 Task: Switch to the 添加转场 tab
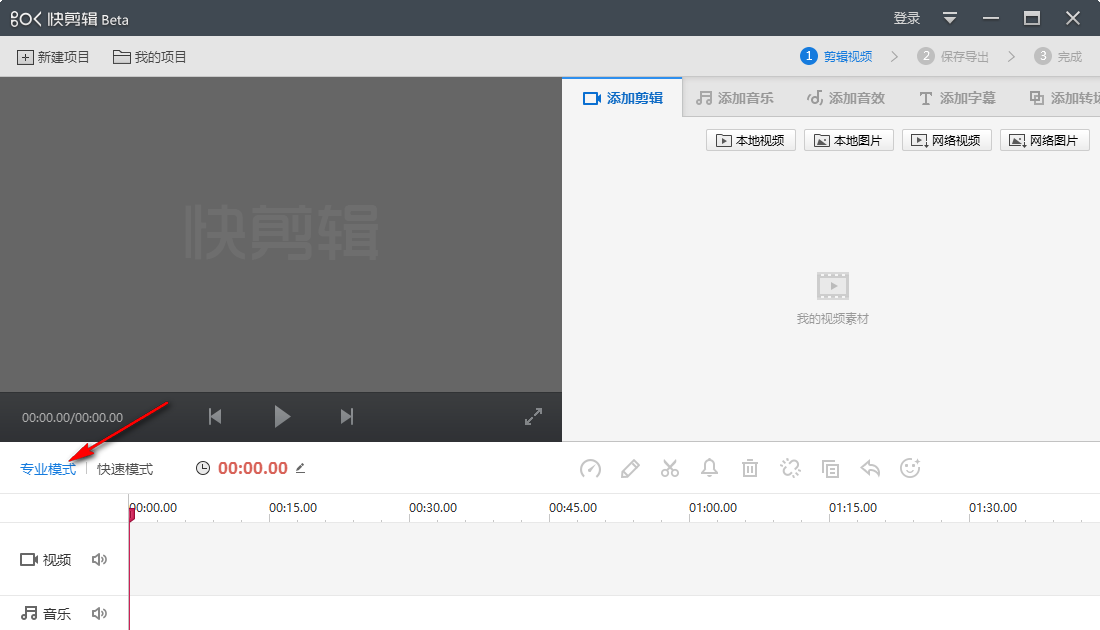coord(1064,98)
